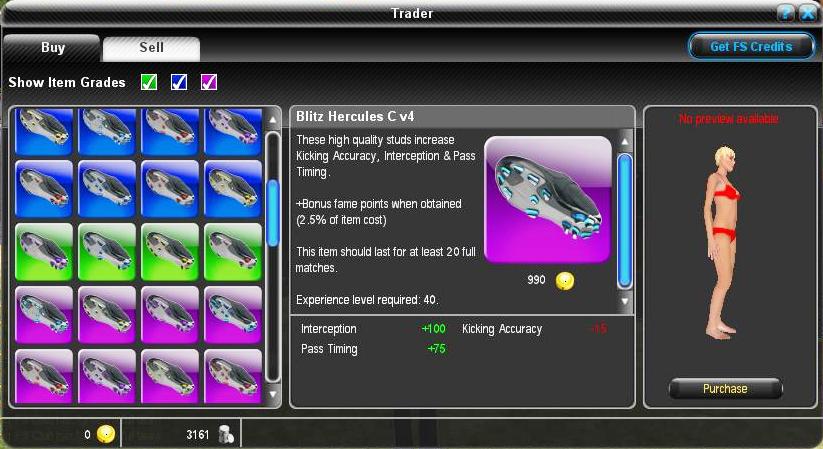Screen dimensions: 823x449
Task: Toggle the blue item grade checkbox
Action: click(179, 82)
